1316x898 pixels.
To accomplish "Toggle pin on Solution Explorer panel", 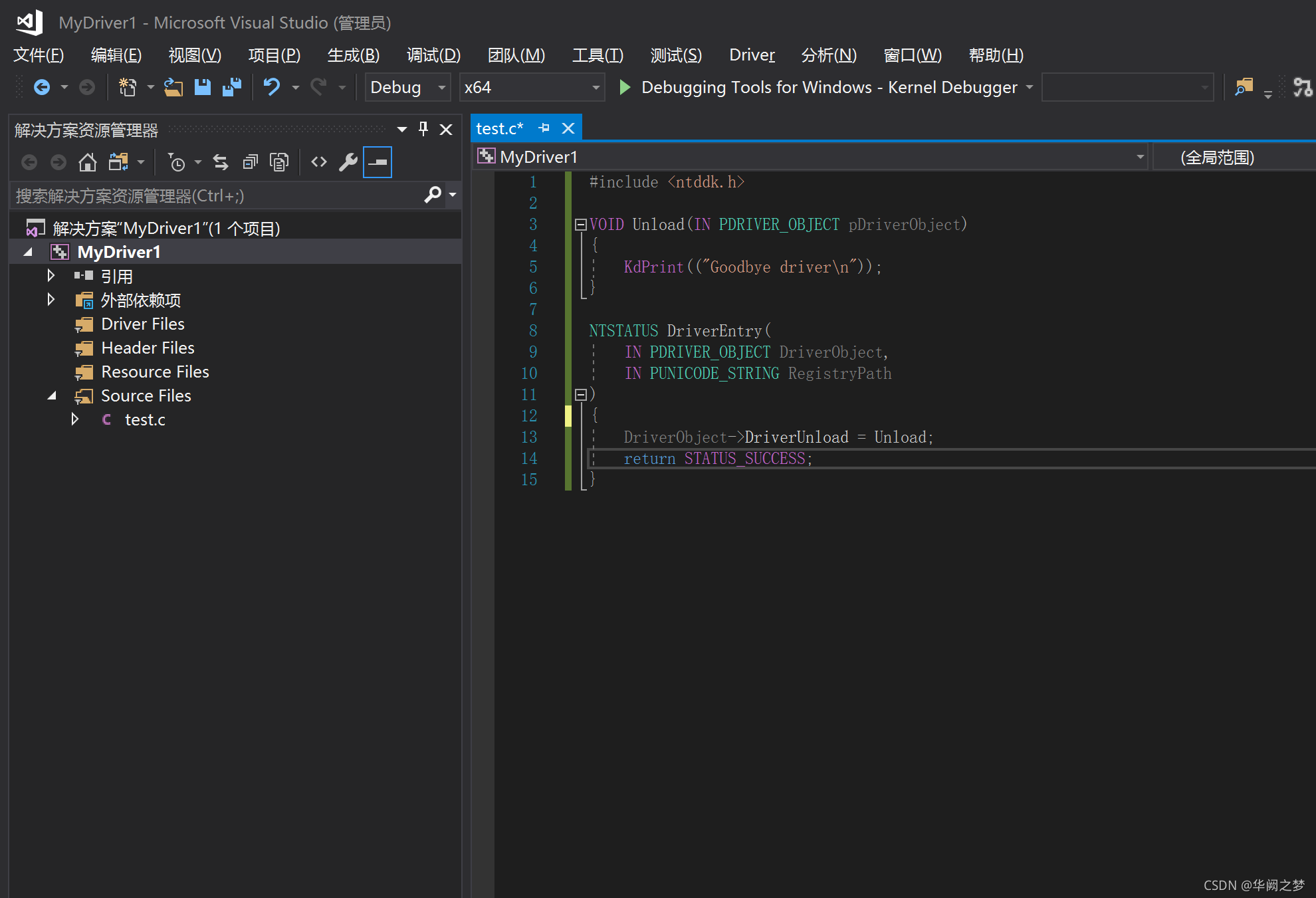I will tap(423, 129).
